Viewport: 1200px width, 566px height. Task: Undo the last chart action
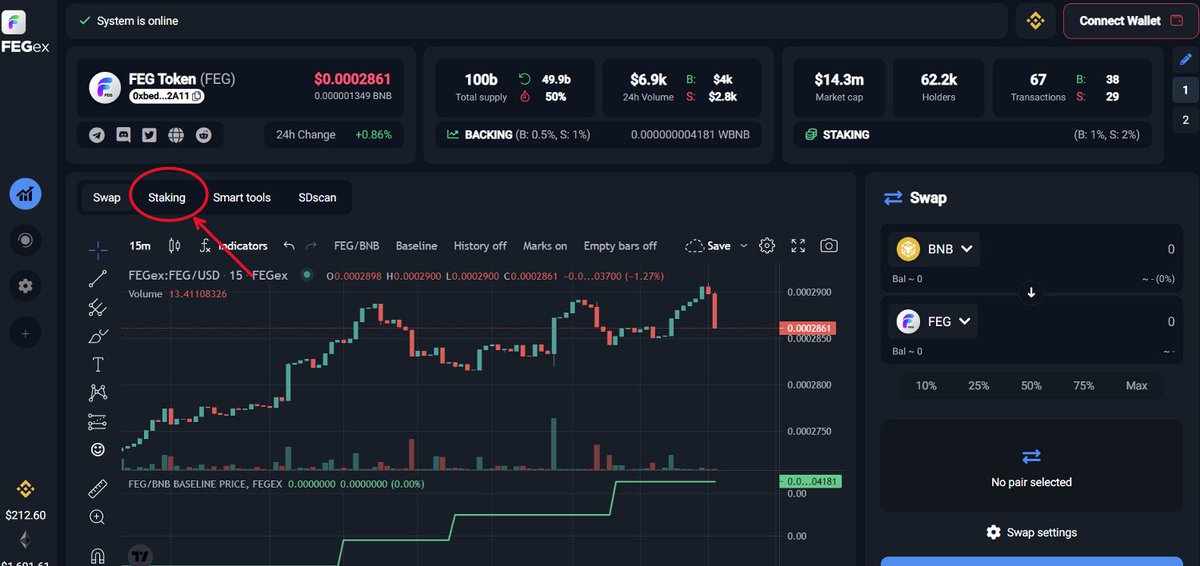coord(289,246)
